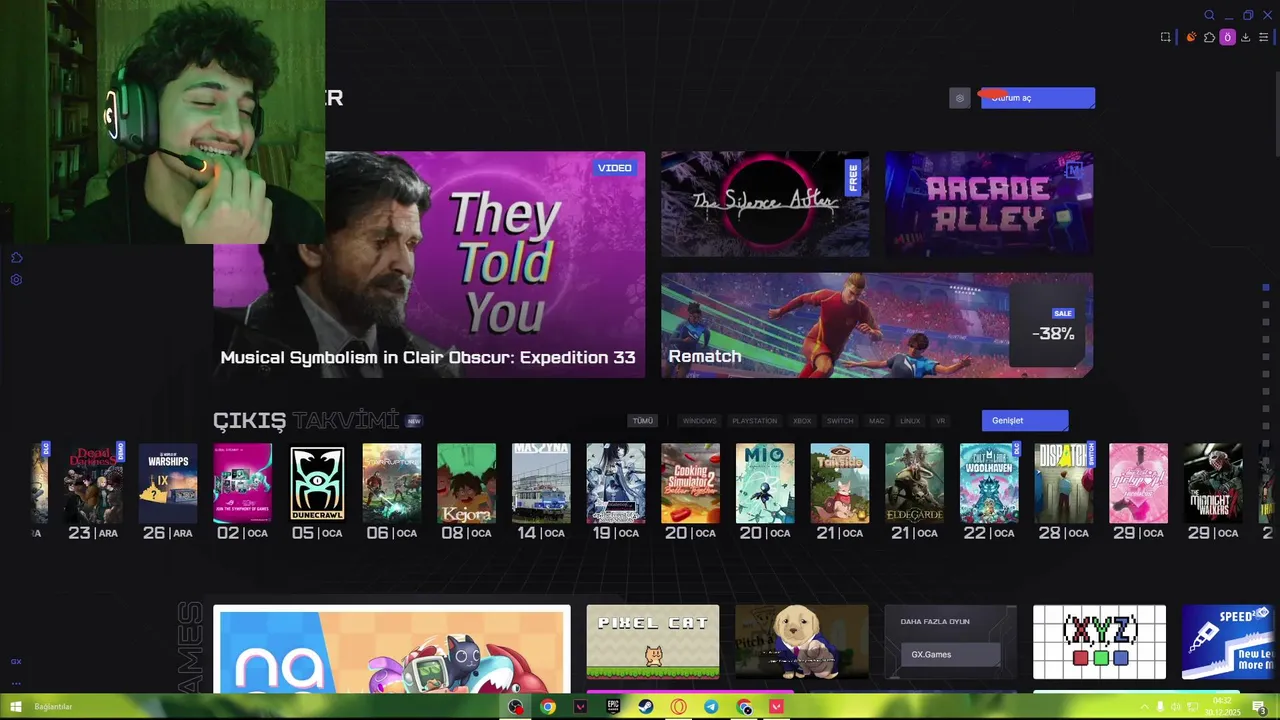
Task: Open the Speed game thumbnail
Action: coord(1228,642)
